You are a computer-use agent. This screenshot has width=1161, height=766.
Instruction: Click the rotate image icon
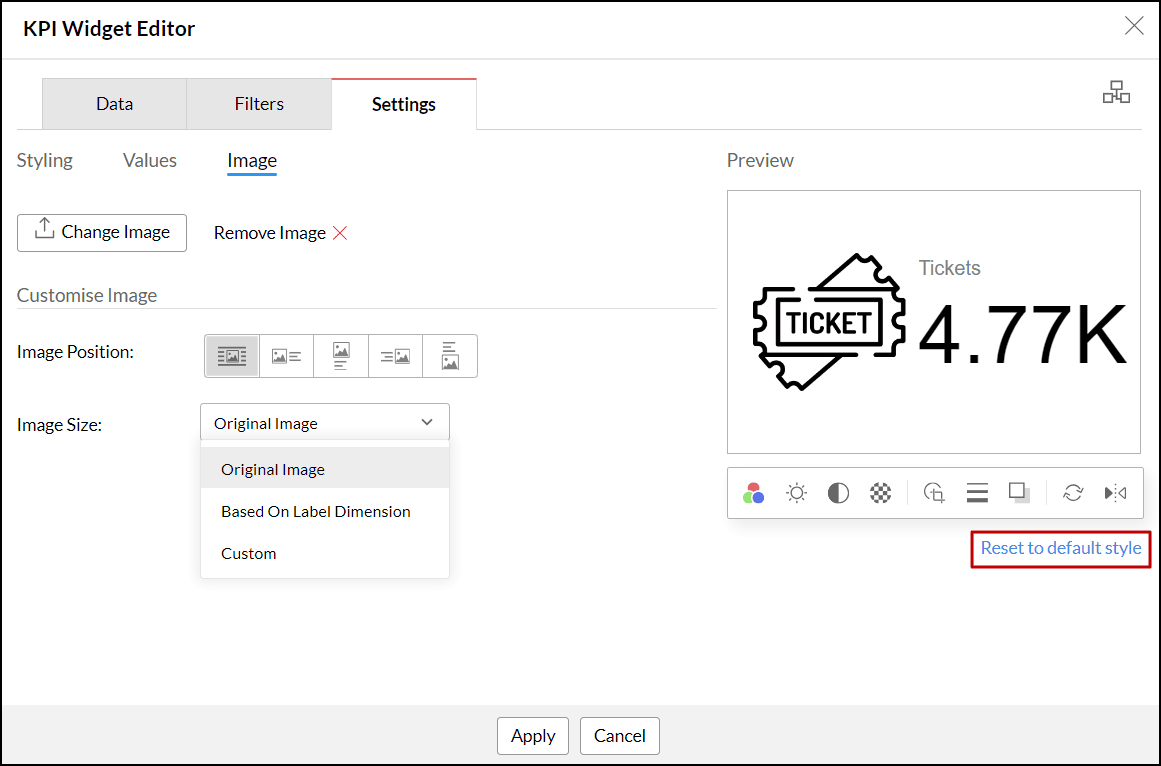click(x=1073, y=493)
